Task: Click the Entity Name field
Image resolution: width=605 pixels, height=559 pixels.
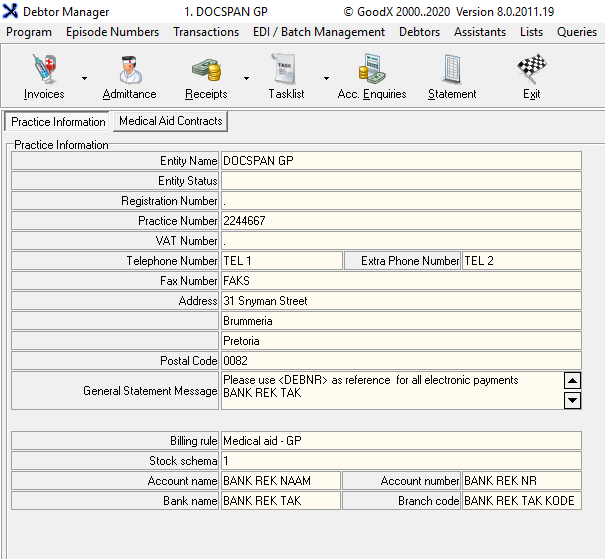Action: coord(400,161)
